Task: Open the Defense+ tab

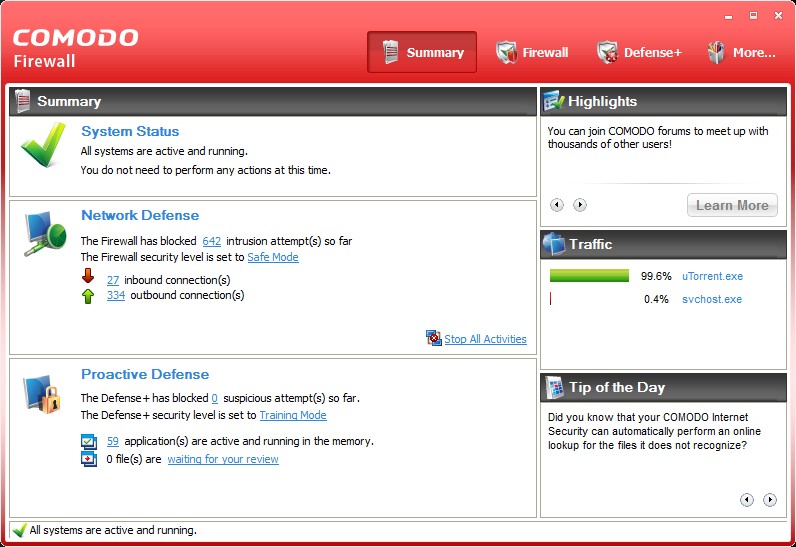Action: pyautogui.click(x=639, y=52)
